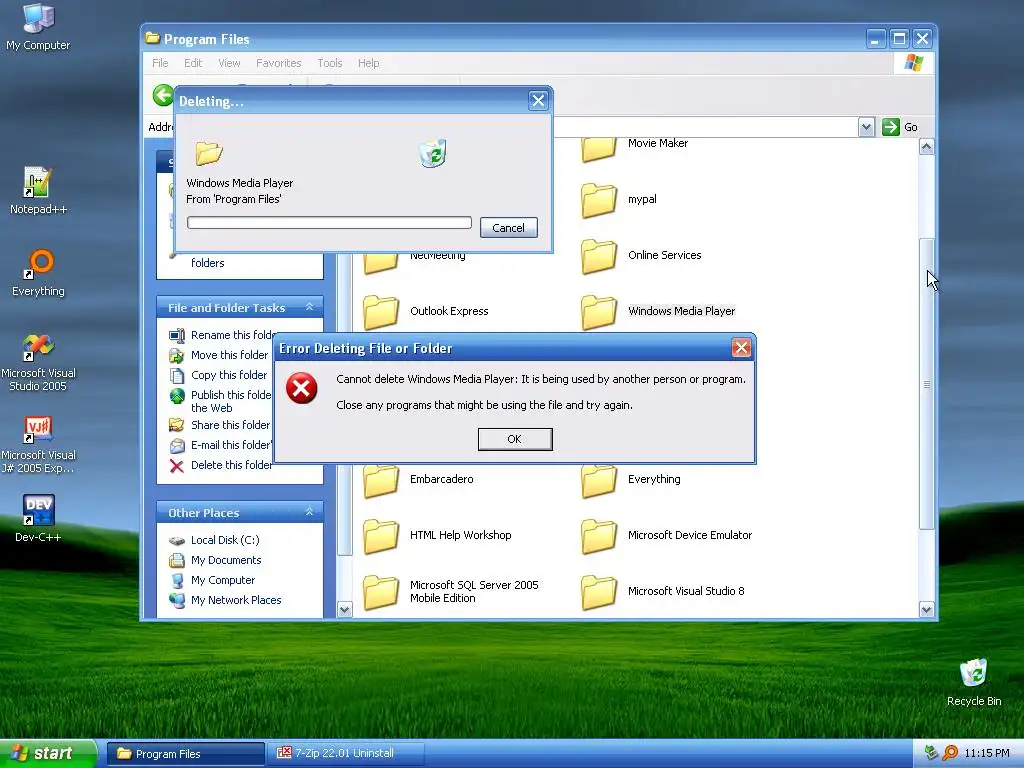Open My Network Places link
Viewport: 1024px width, 768px height.
225,600
